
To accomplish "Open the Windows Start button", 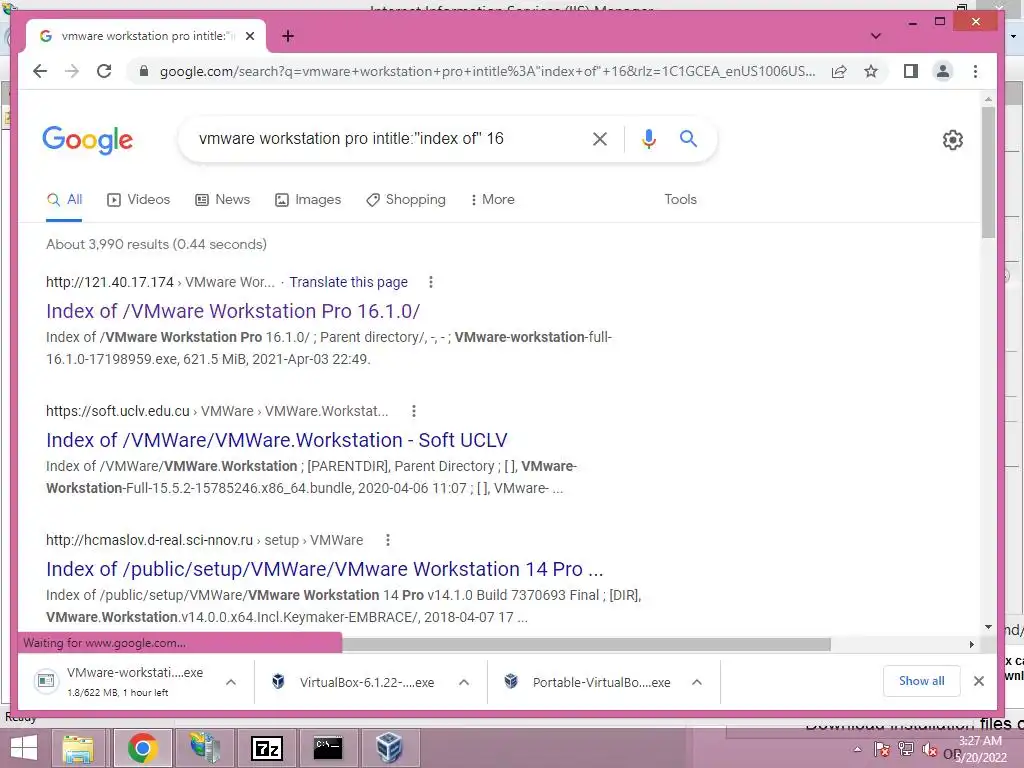I will (x=24, y=748).
